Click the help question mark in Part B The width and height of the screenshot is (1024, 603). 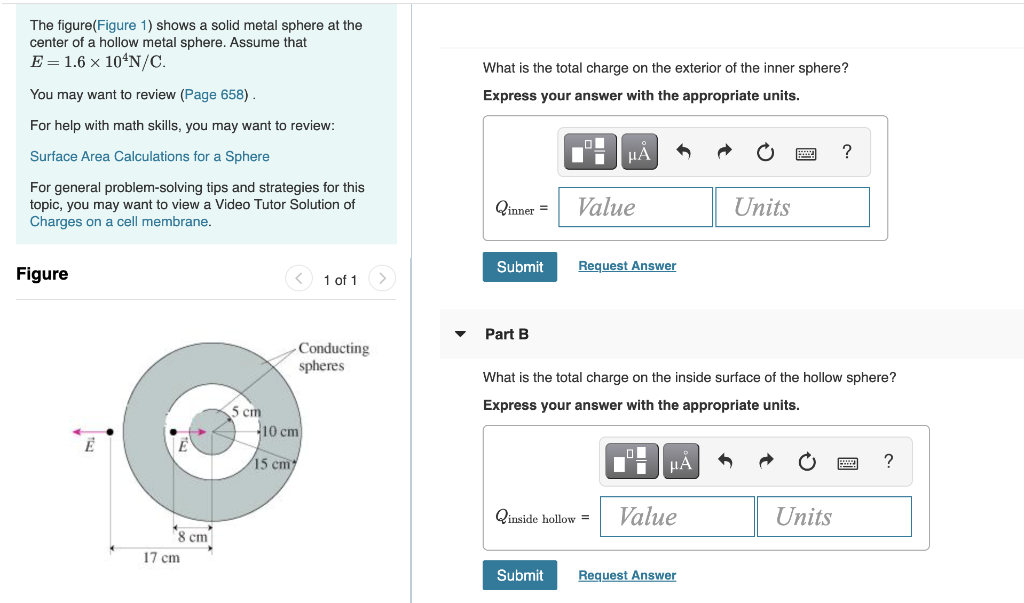[888, 461]
